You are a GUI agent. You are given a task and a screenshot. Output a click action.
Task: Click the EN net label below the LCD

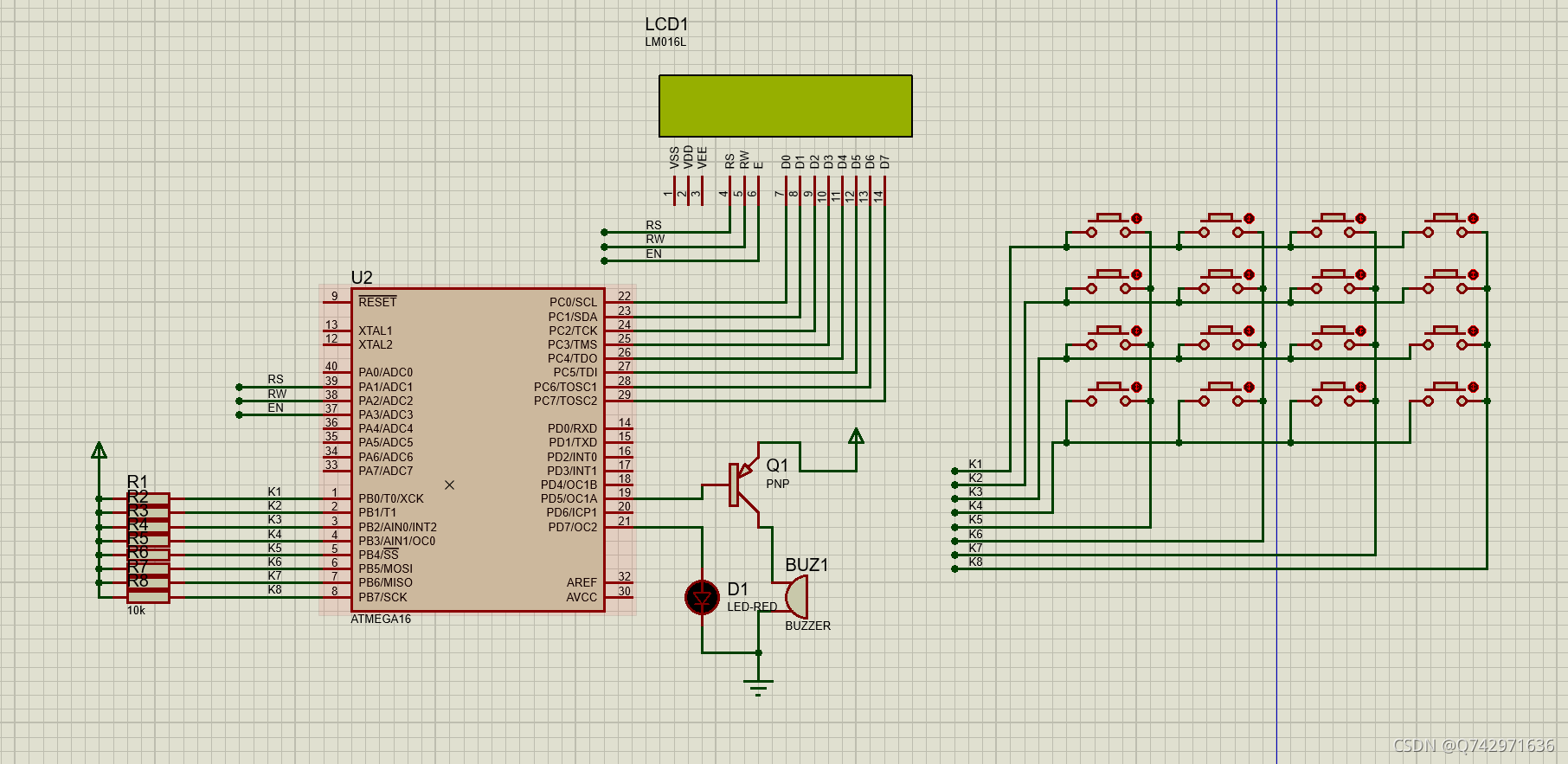point(653,254)
